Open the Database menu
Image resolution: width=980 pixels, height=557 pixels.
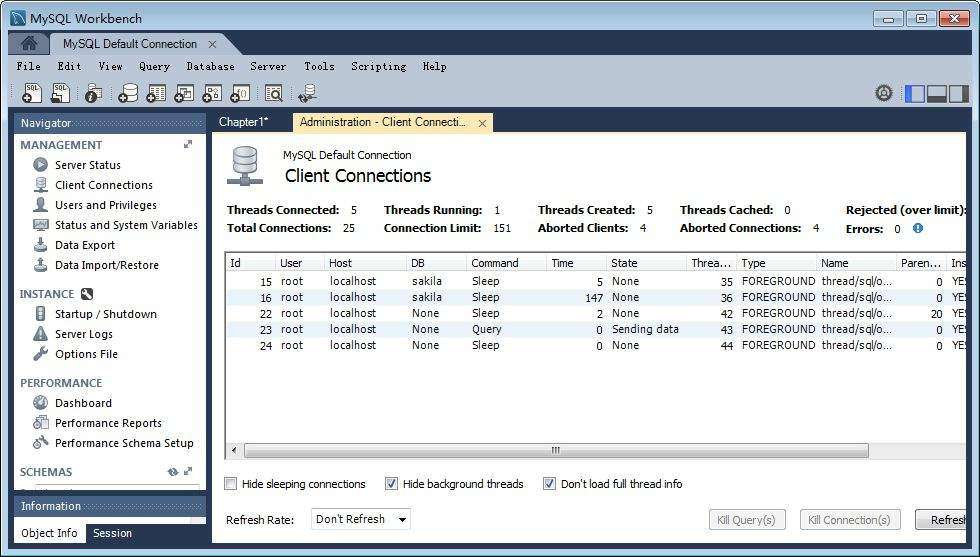tap(211, 66)
